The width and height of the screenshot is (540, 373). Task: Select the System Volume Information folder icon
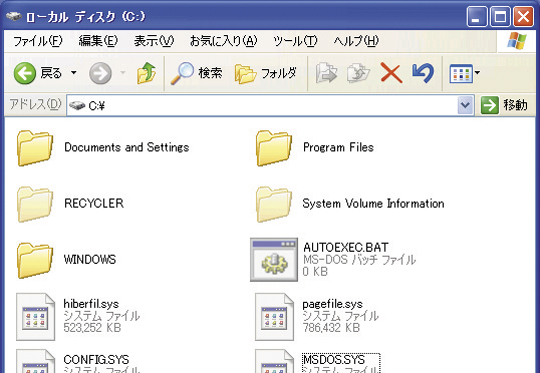pyautogui.click(x=274, y=204)
